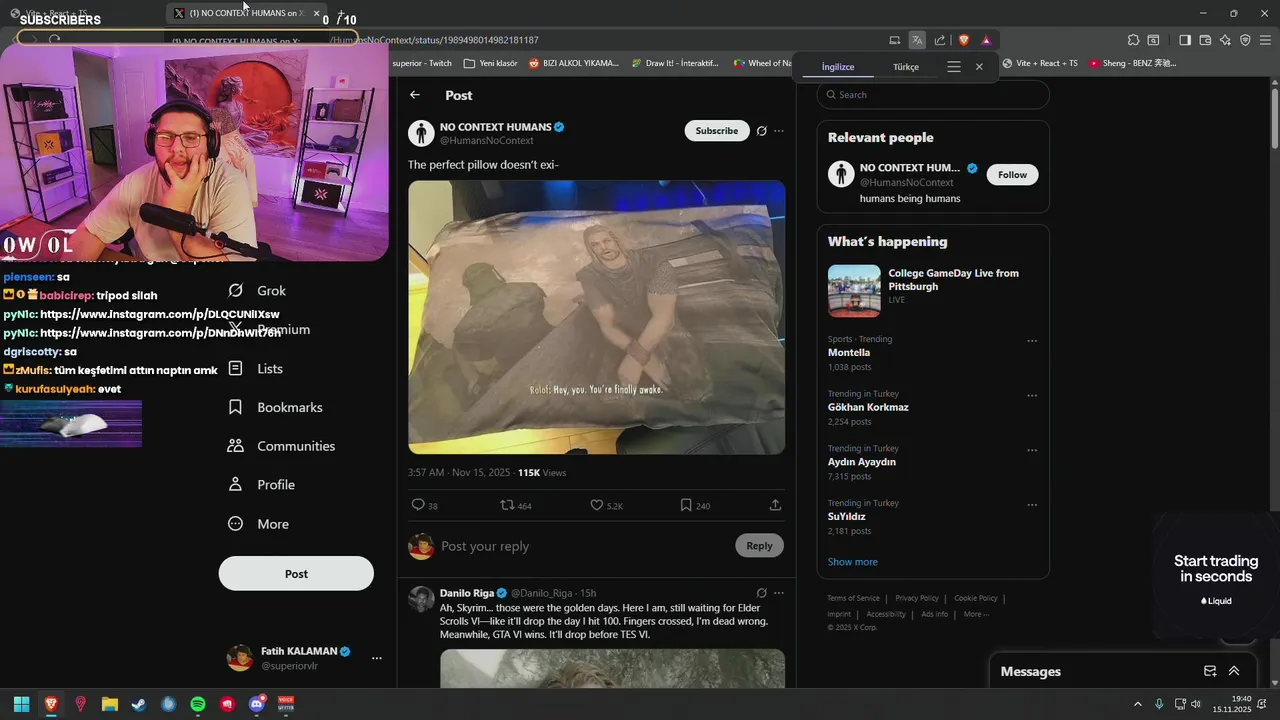Viewport: 1280px width, 720px height.
Task: Open more options for Gökhan Korkmaz trend
Action: (1032, 396)
